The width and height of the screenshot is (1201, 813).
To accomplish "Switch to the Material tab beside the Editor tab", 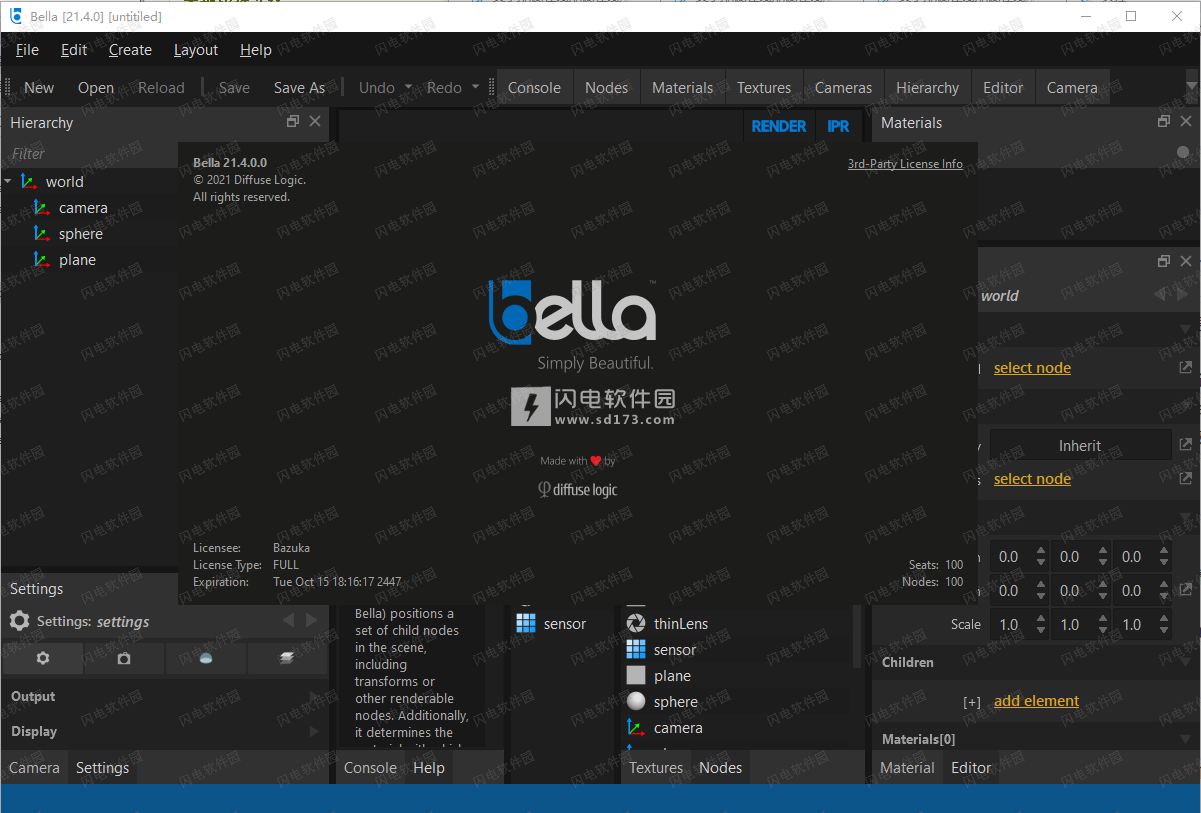I will click(908, 768).
